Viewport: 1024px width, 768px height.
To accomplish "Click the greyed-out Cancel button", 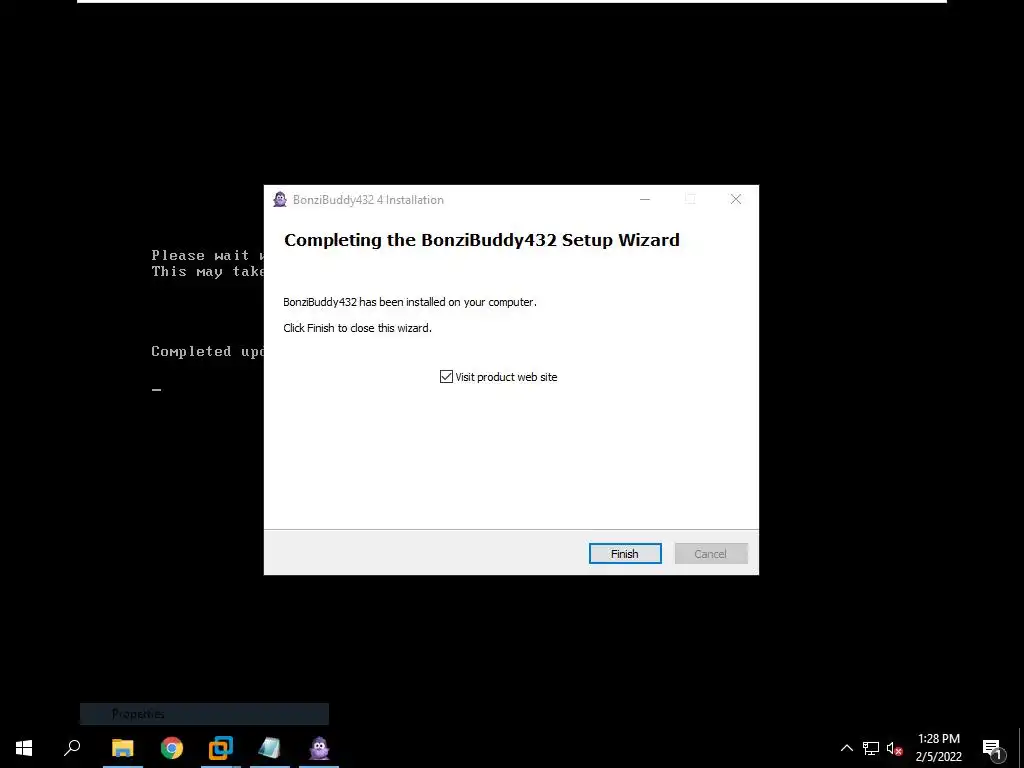I will (711, 554).
